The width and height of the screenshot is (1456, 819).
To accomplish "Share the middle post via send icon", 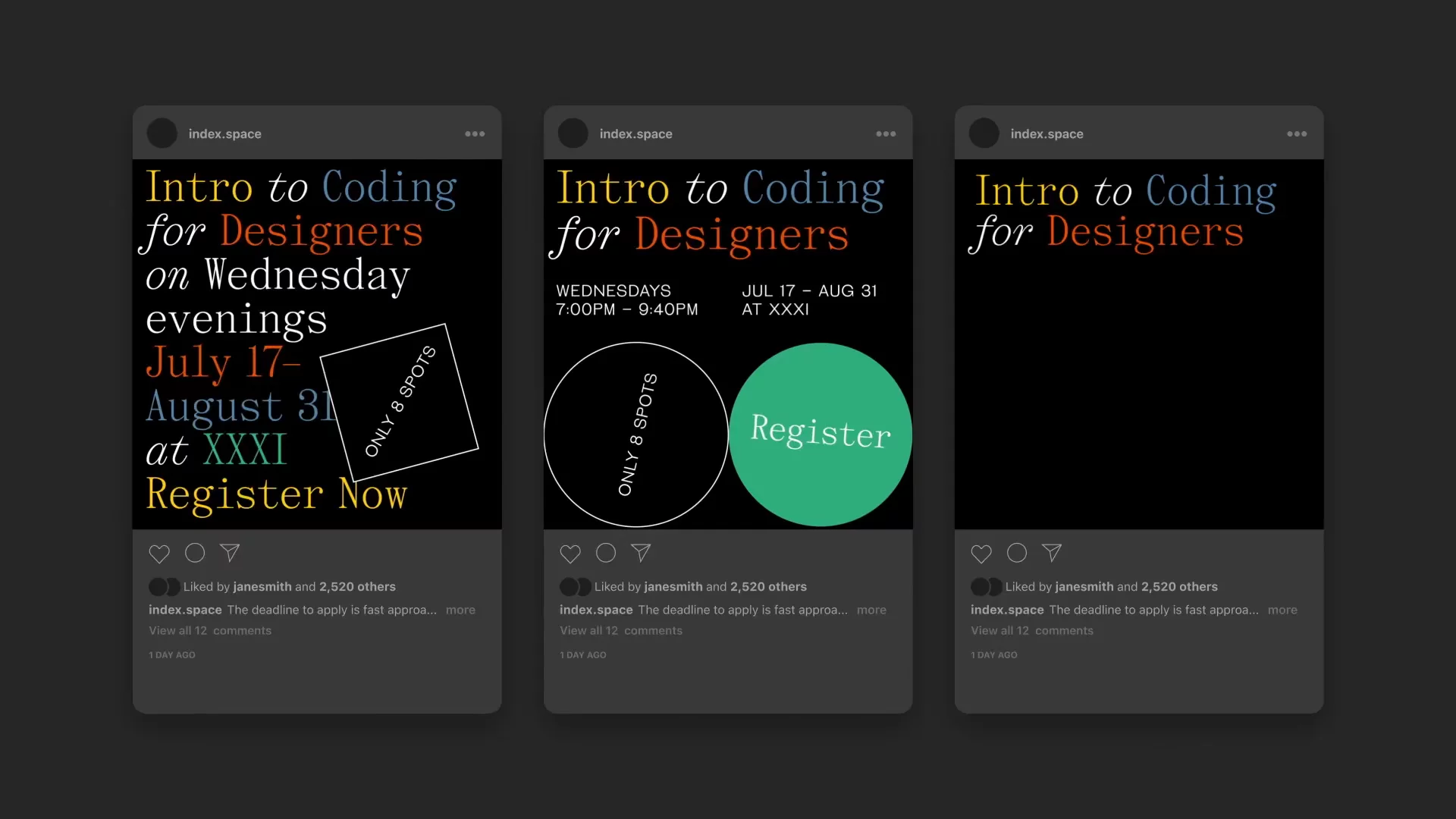I will pyautogui.click(x=641, y=553).
